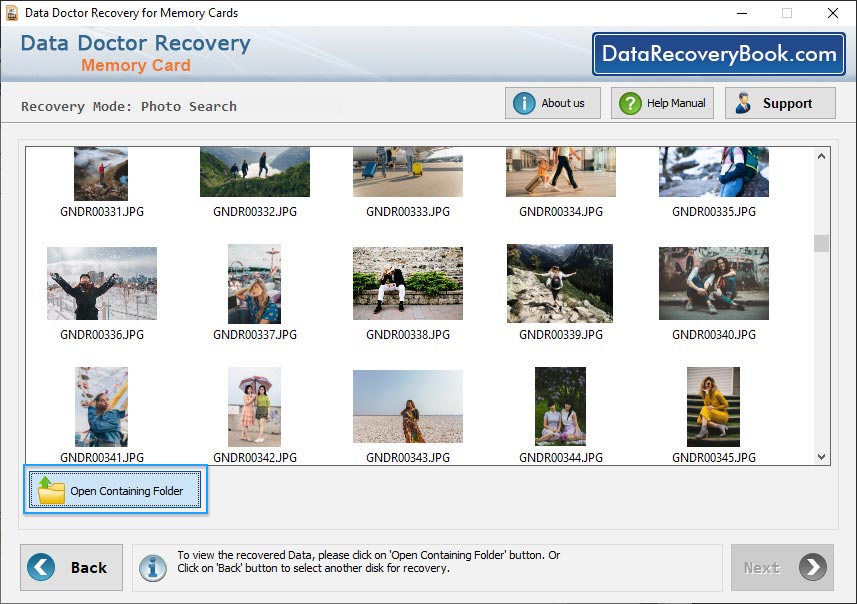Image resolution: width=857 pixels, height=604 pixels.
Task: Select thumbnail GNDR00338.JPG
Action: click(x=407, y=283)
